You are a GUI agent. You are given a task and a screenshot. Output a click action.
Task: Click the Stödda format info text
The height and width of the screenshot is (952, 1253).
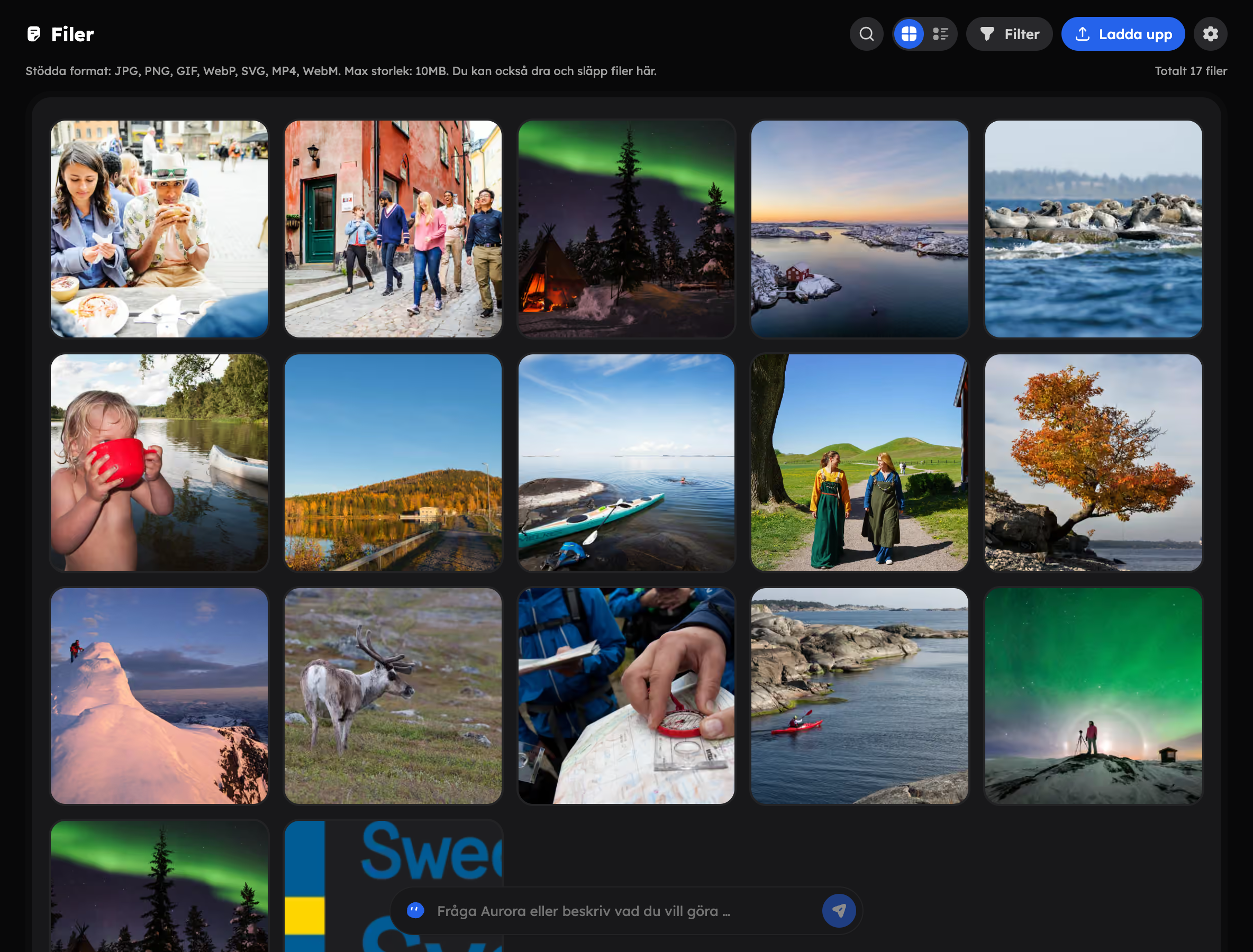click(x=341, y=71)
